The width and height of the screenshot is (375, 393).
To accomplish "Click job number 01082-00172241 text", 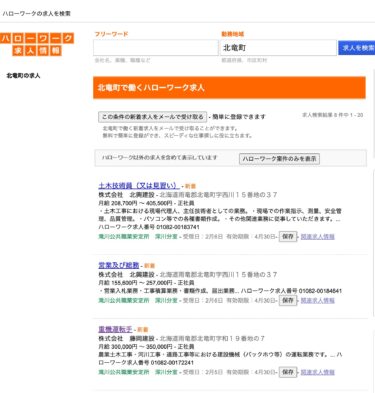I will 172,362.
